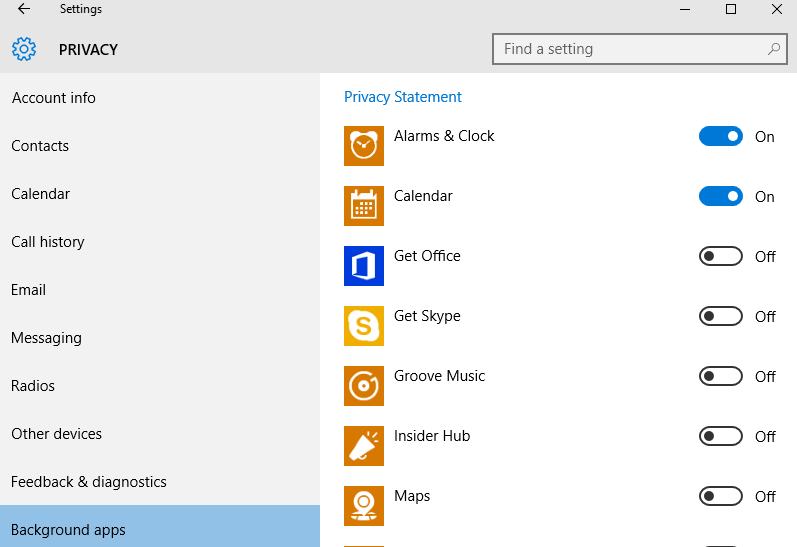Open Contacts privacy section
This screenshot has width=797, height=547.
(160, 146)
